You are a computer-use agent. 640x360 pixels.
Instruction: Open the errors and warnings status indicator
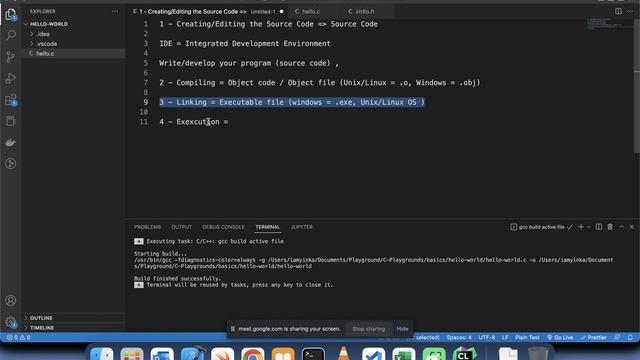tap(18, 338)
